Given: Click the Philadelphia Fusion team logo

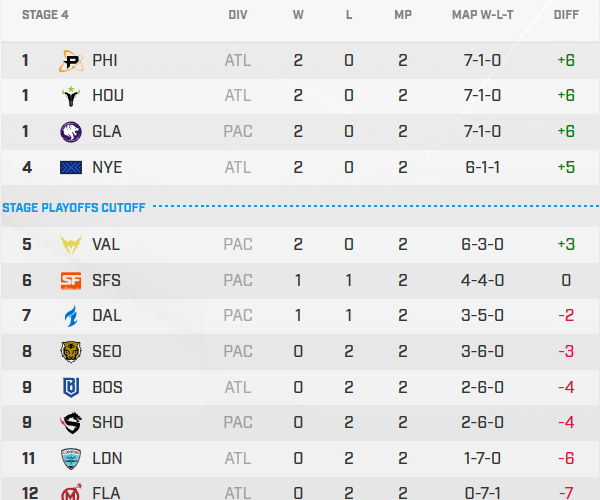Looking at the screenshot, I should coord(72,61).
